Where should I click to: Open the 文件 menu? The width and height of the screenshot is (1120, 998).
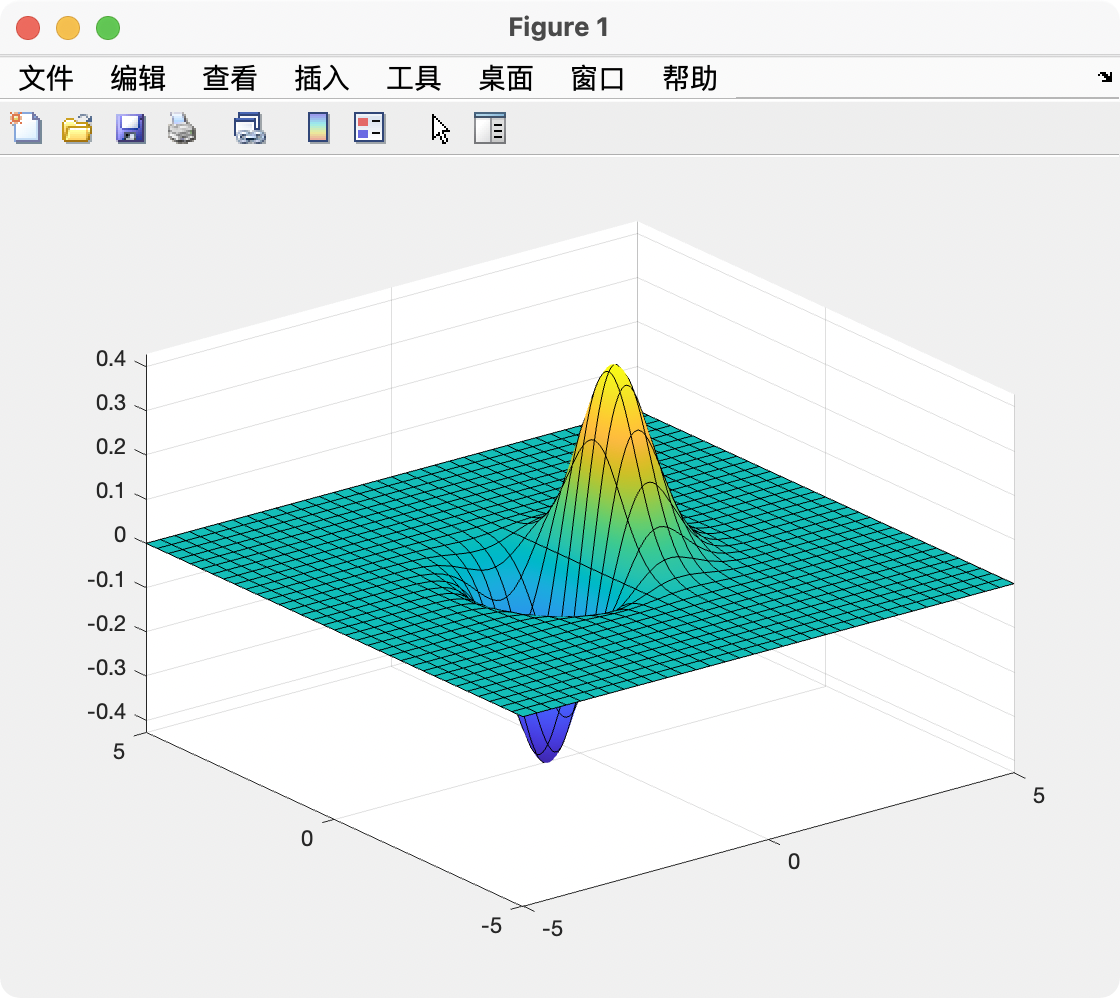click(x=46, y=79)
